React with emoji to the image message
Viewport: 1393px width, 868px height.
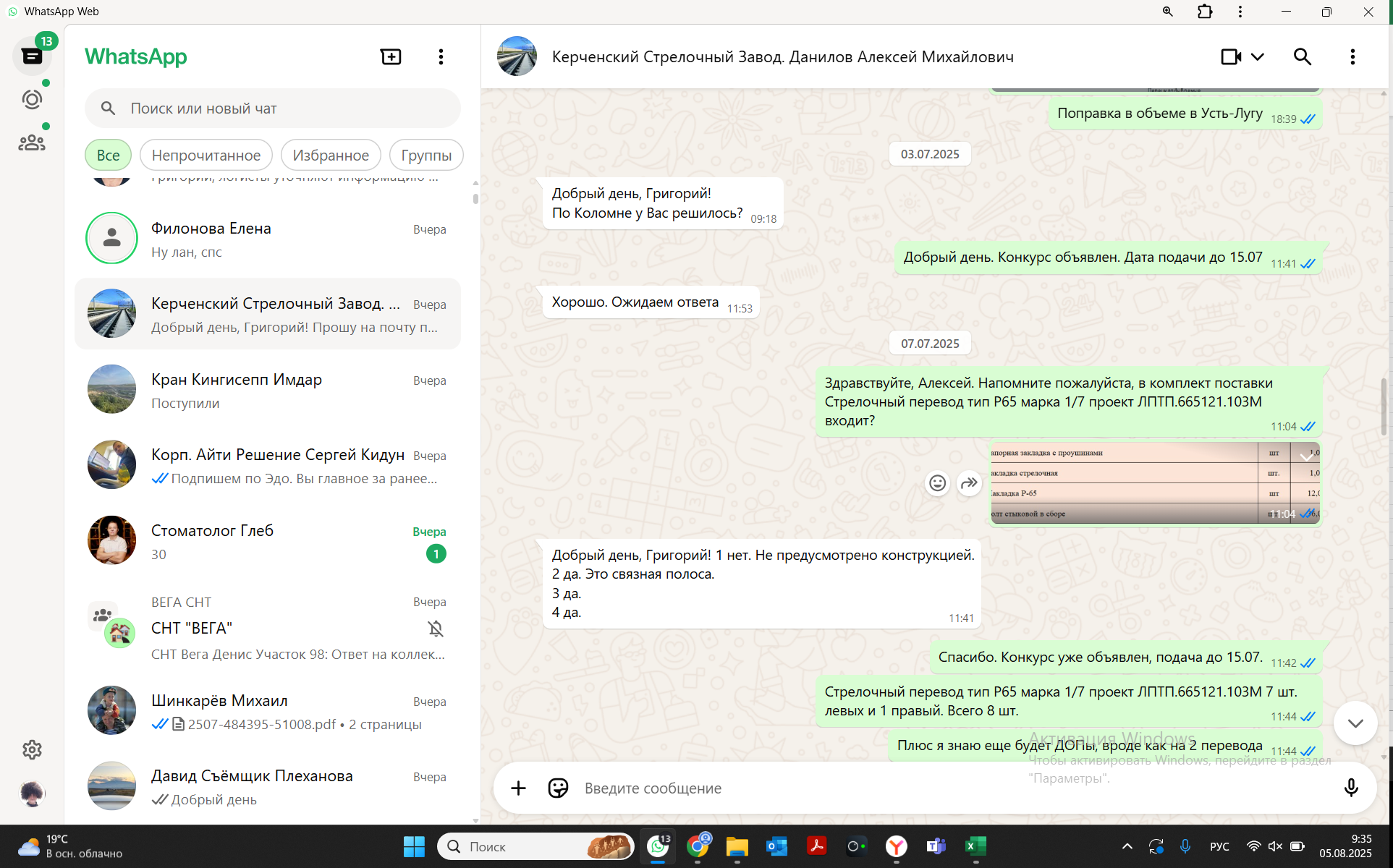point(937,482)
